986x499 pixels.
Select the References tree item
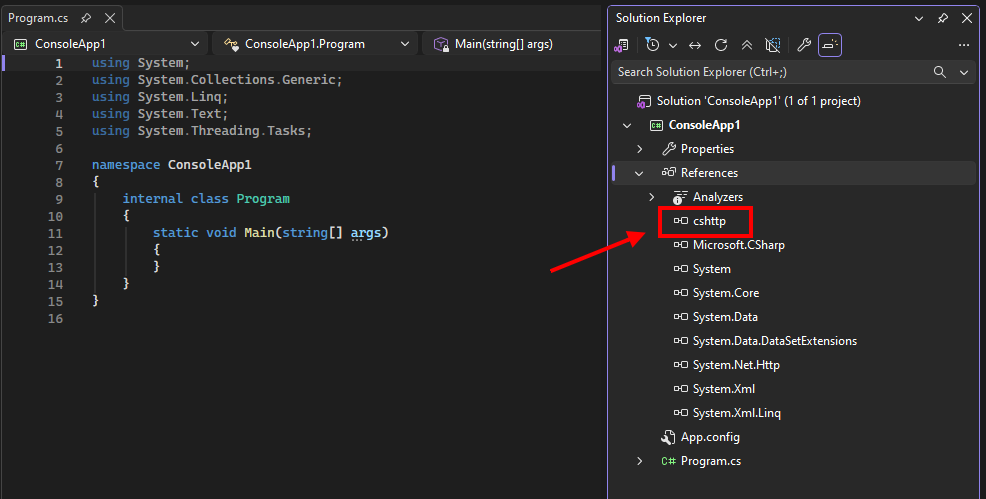[x=709, y=173]
